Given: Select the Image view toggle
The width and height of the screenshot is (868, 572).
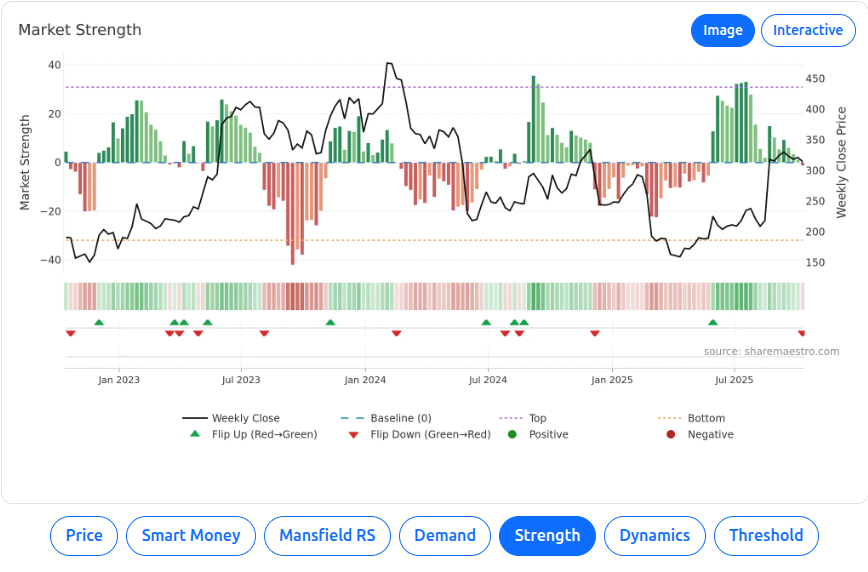Looking at the screenshot, I should pyautogui.click(x=722, y=30).
